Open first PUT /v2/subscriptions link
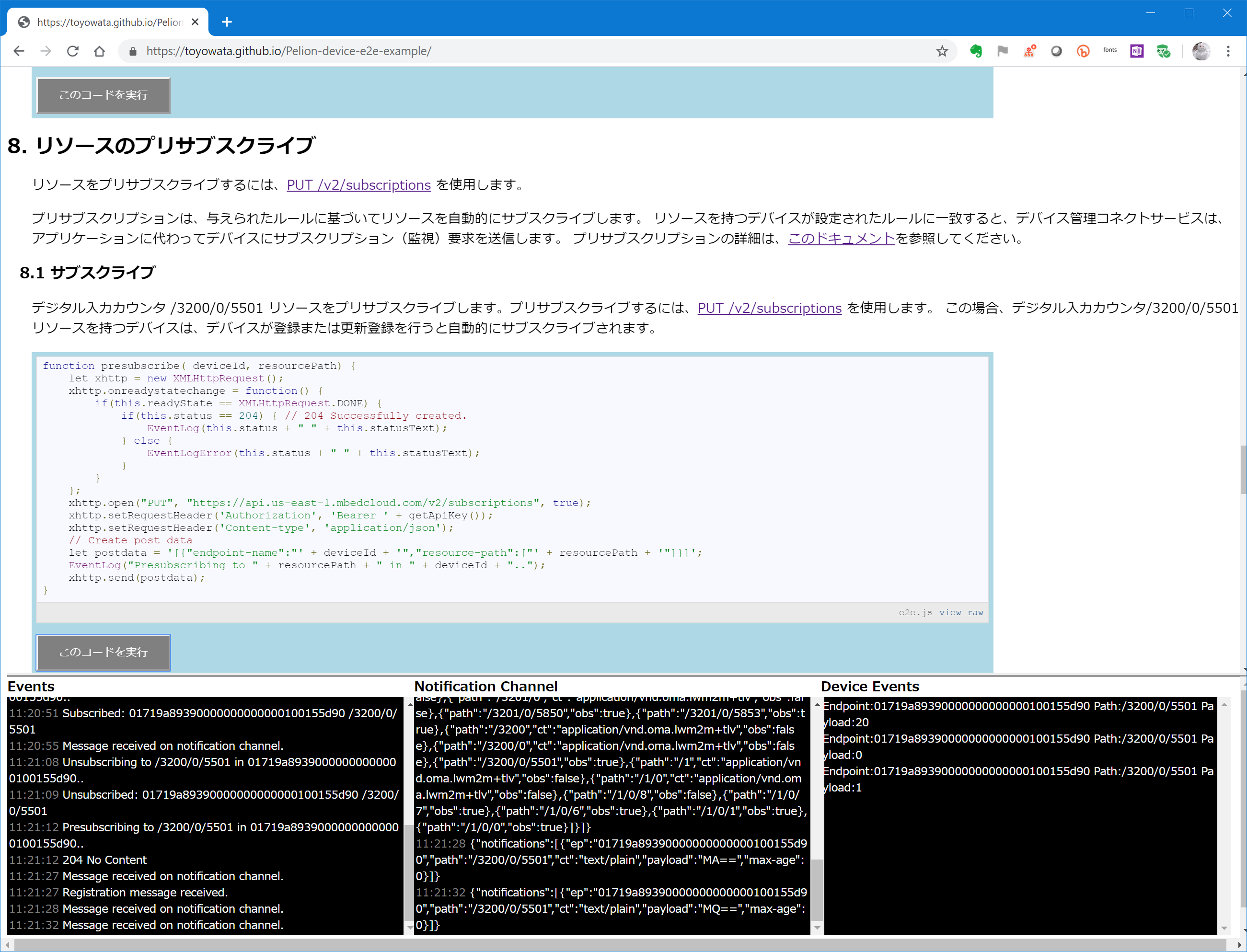The height and width of the screenshot is (952, 1247). (x=358, y=185)
